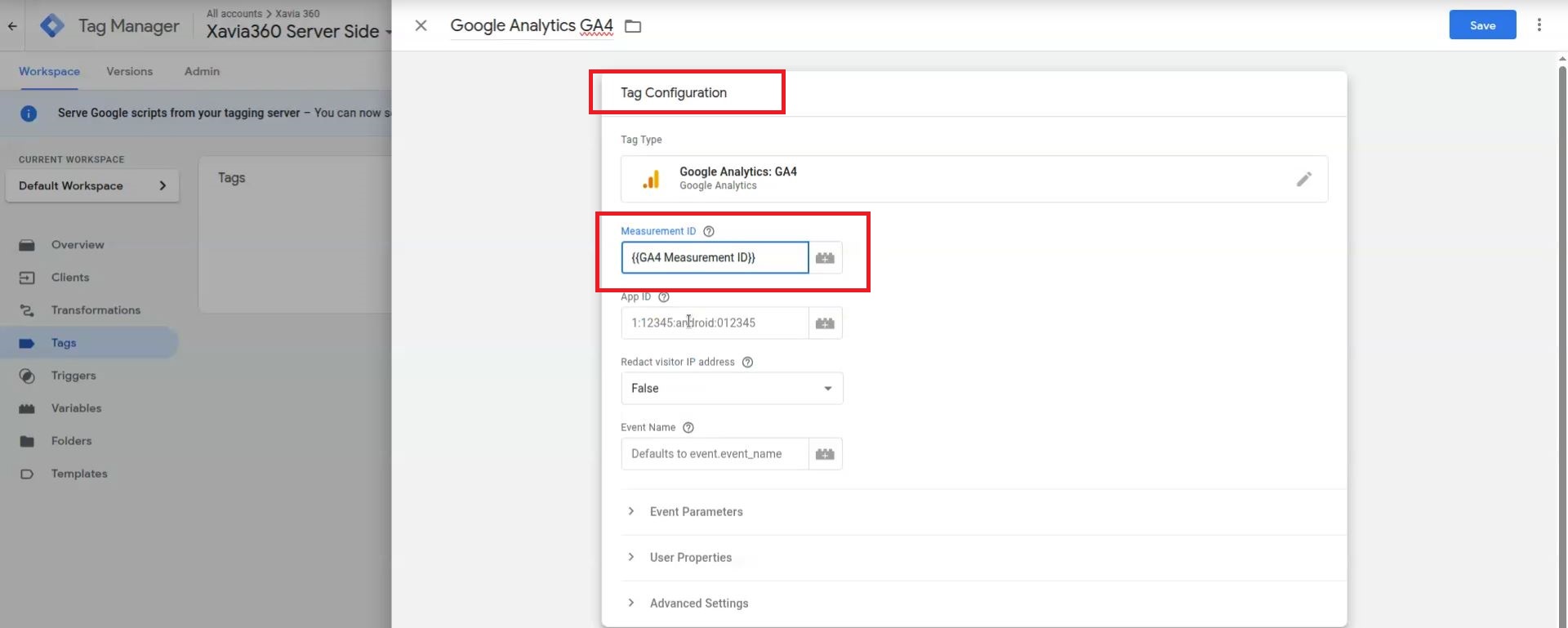Image resolution: width=1568 pixels, height=628 pixels.
Task: Open Folders in the sidebar
Action: (x=71, y=441)
